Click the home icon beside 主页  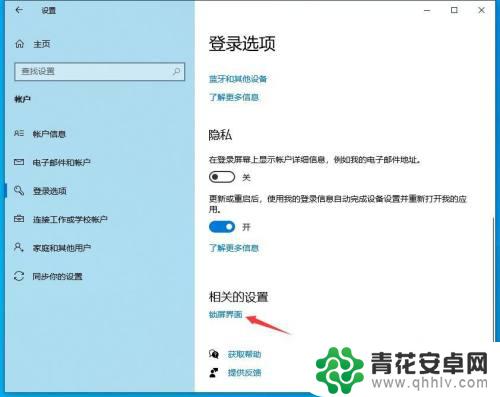point(20,44)
